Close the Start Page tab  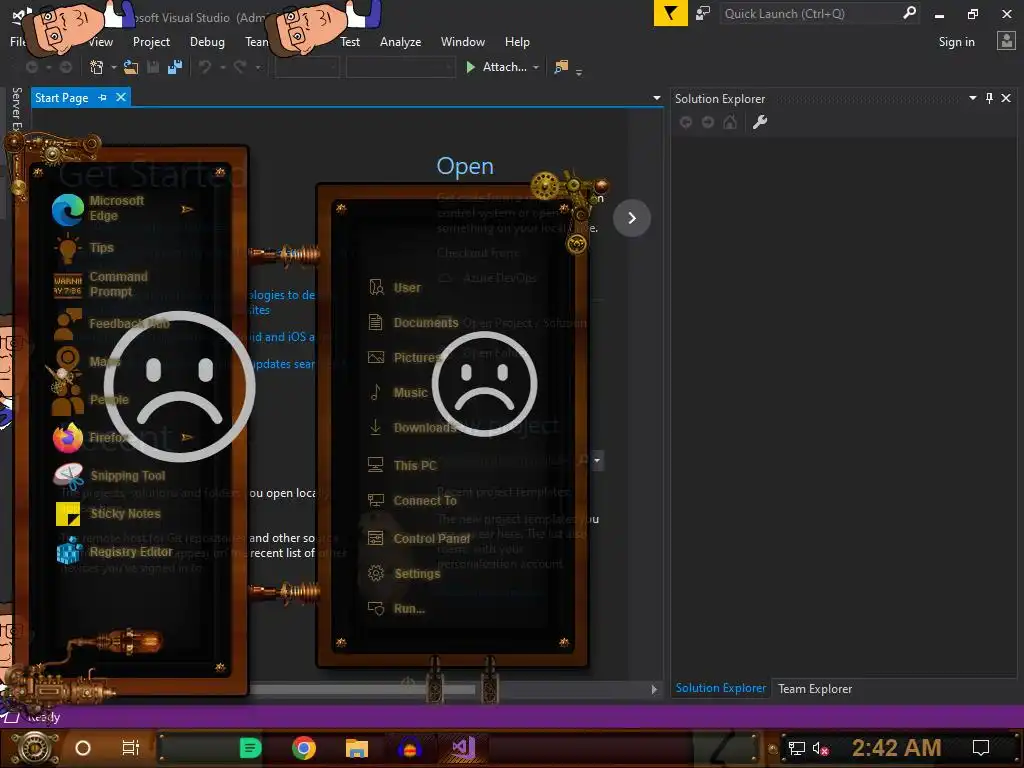(121, 97)
